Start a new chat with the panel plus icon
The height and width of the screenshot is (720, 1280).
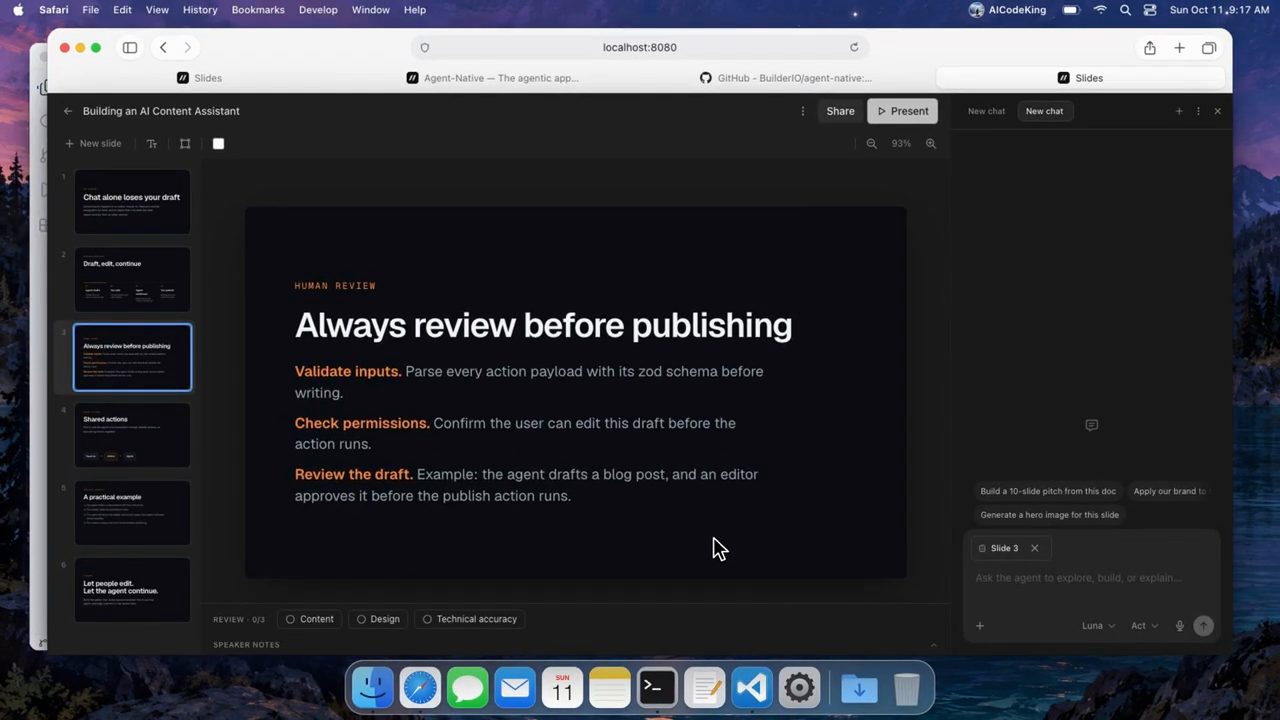pos(1179,111)
